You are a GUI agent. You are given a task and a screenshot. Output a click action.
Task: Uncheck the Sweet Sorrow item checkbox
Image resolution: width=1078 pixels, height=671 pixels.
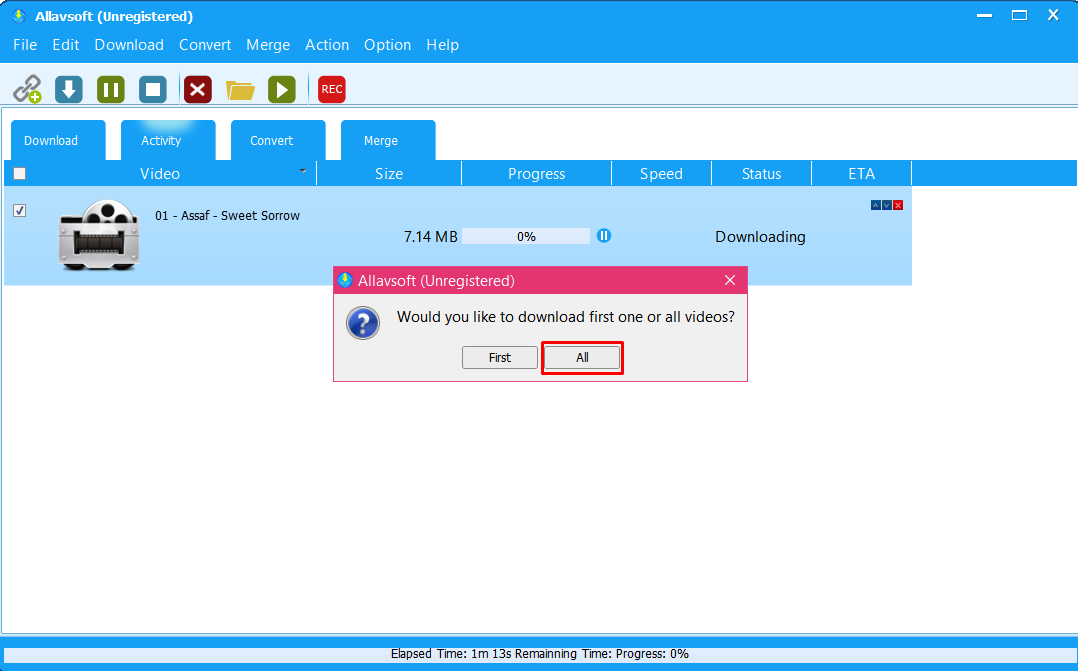point(19,211)
